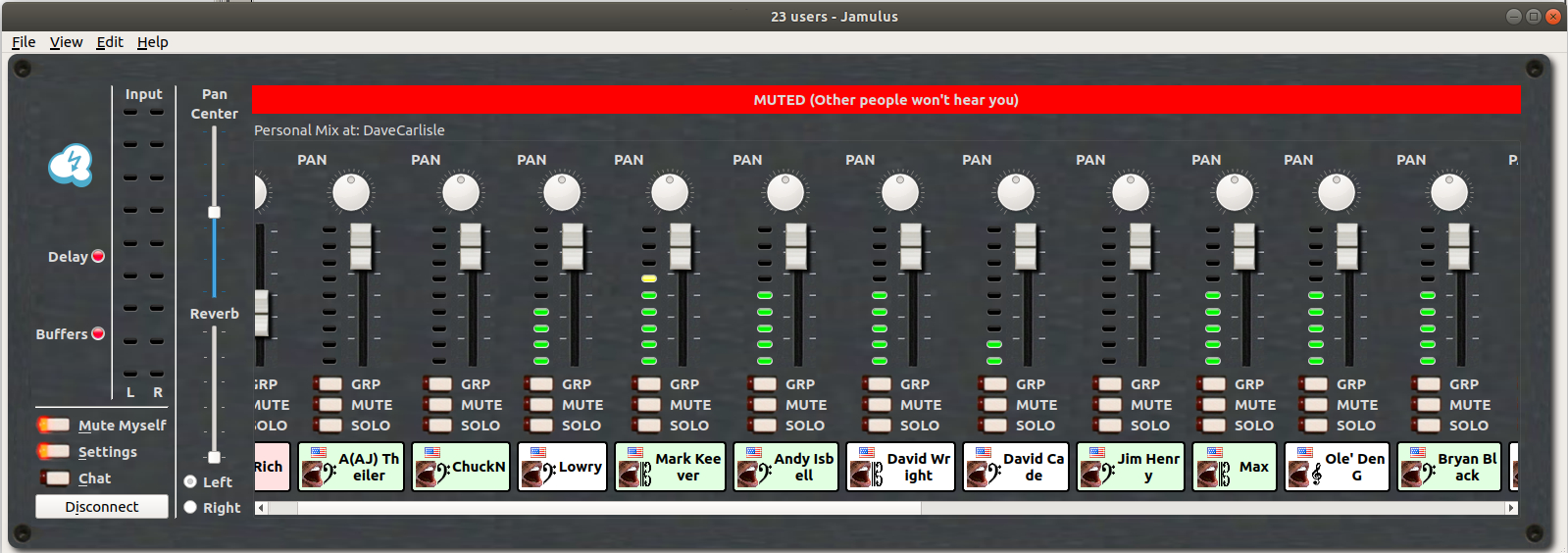Select the Left reverb channel radio button

click(191, 481)
